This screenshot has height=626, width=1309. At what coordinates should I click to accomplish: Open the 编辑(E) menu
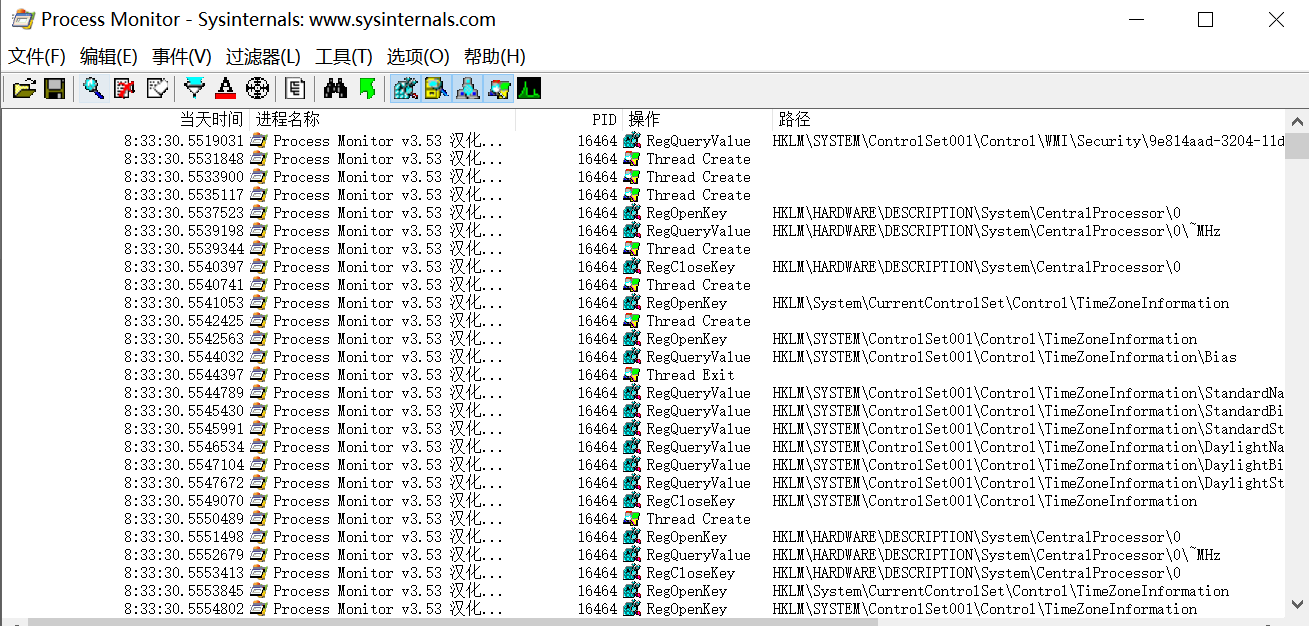109,57
